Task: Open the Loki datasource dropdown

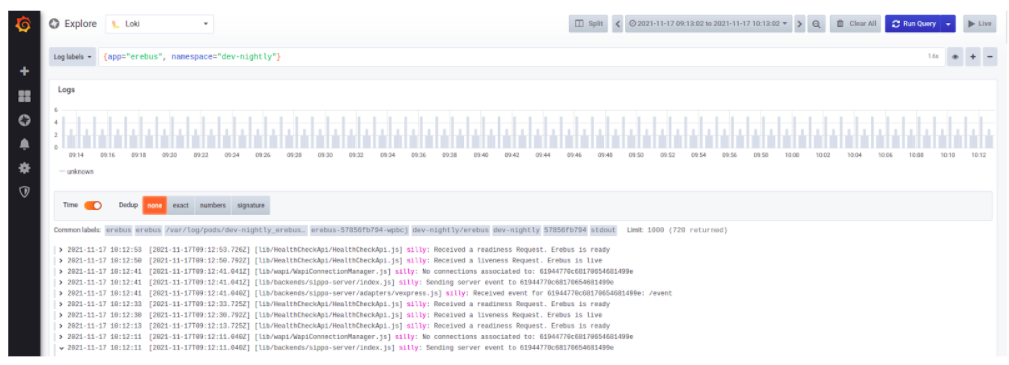Action: pyautogui.click(x=160, y=24)
